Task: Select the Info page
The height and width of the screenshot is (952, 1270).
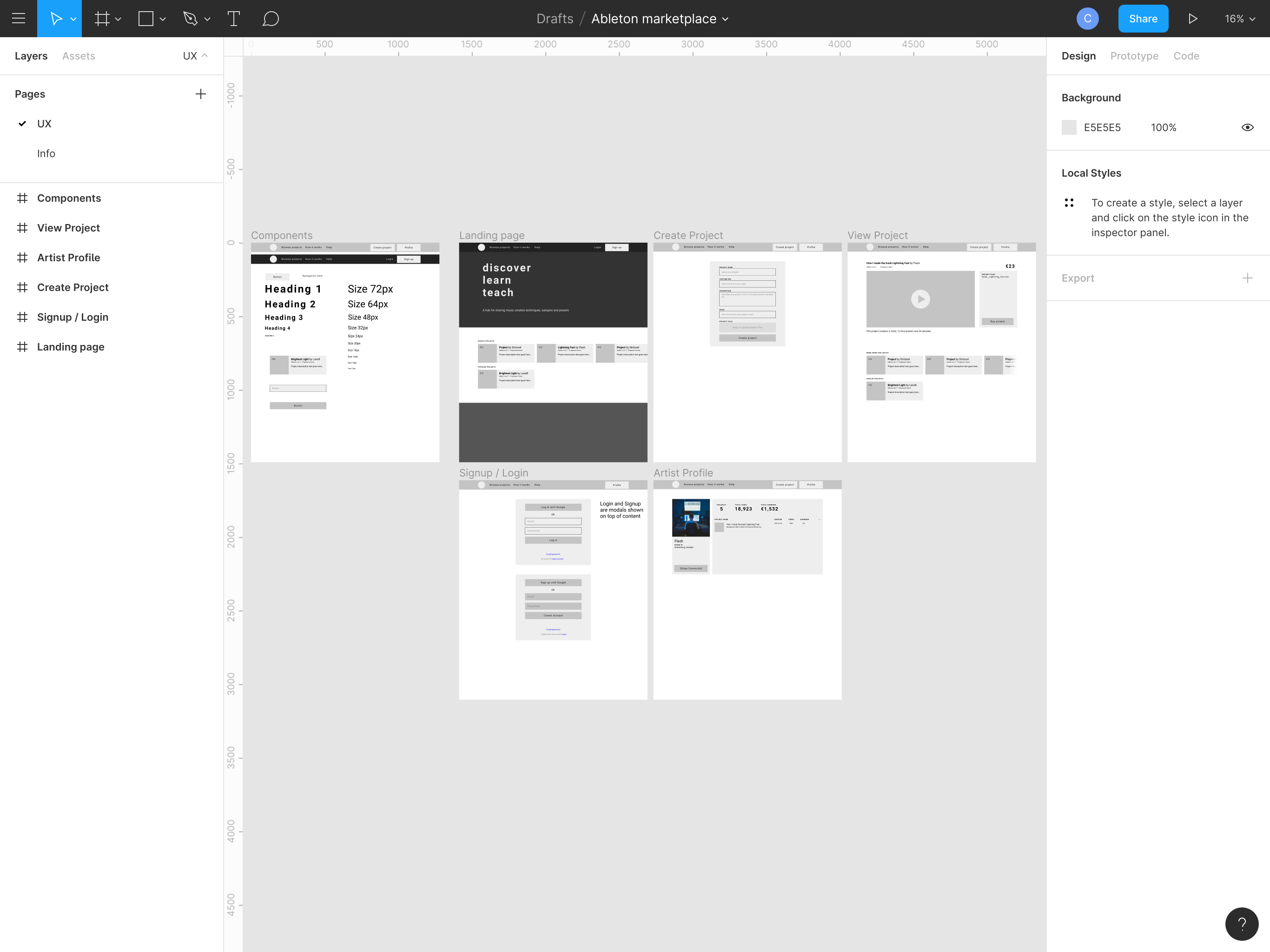Action: [x=46, y=153]
